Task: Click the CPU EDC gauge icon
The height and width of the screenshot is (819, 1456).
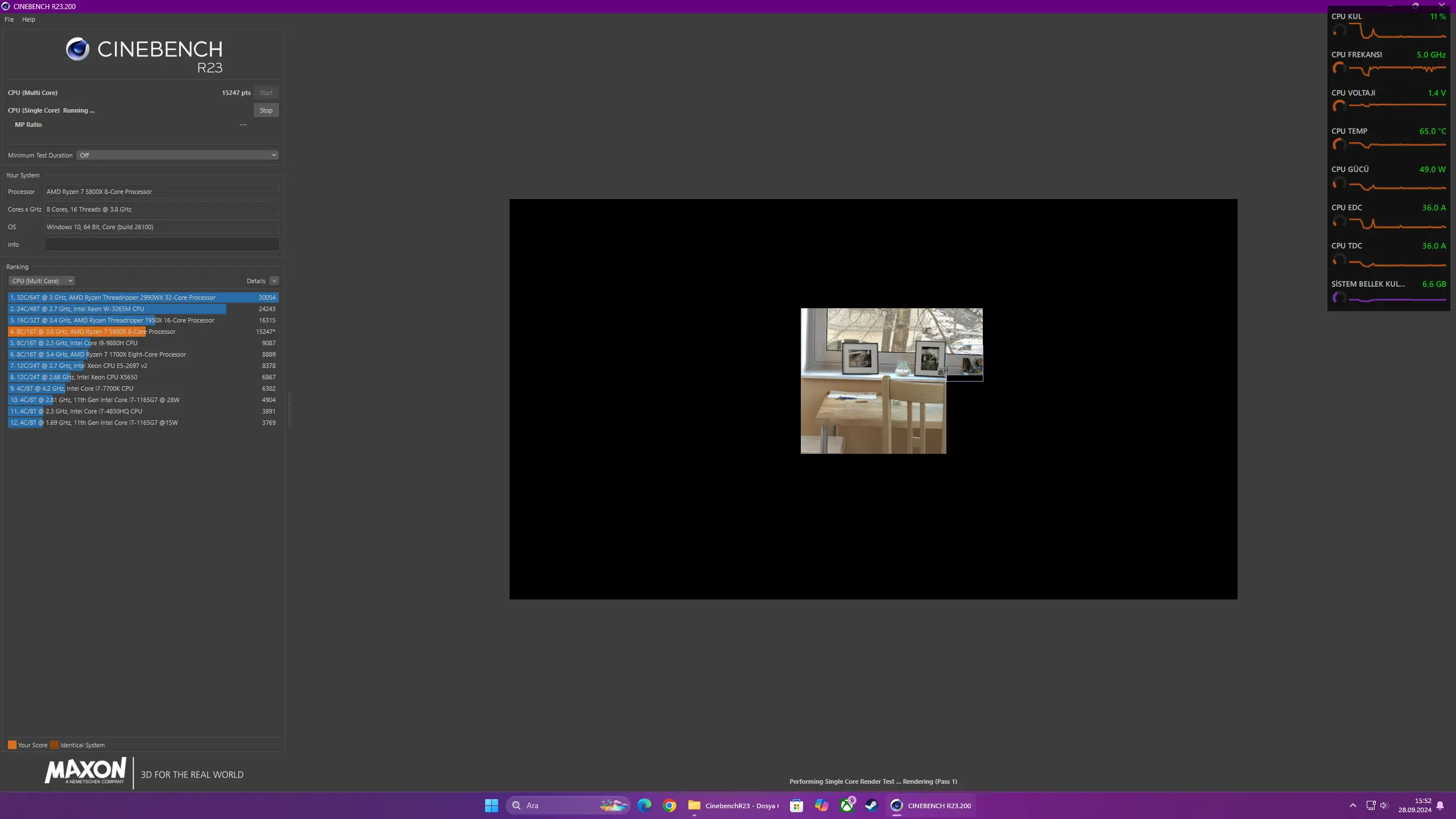Action: [x=1339, y=221]
